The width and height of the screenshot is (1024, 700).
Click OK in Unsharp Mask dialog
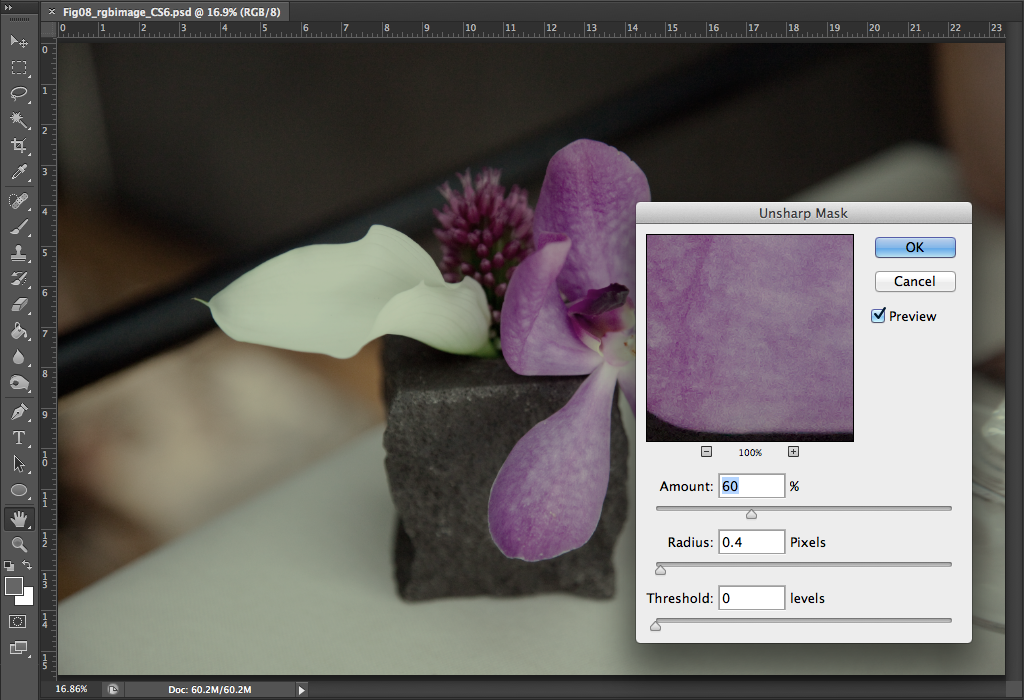(x=914, y=247)
